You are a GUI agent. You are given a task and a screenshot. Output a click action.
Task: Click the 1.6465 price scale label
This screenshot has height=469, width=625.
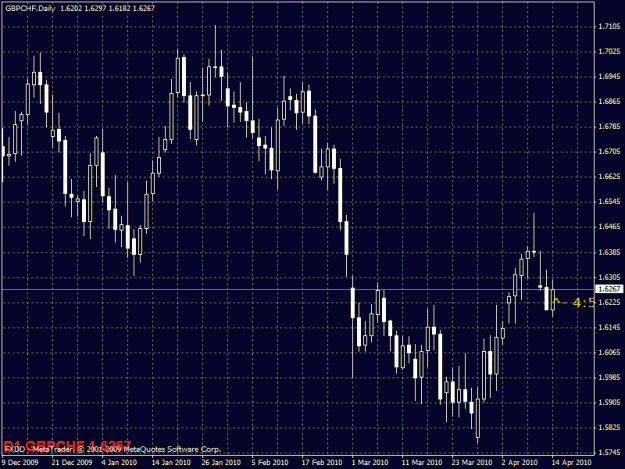point(609,226)
